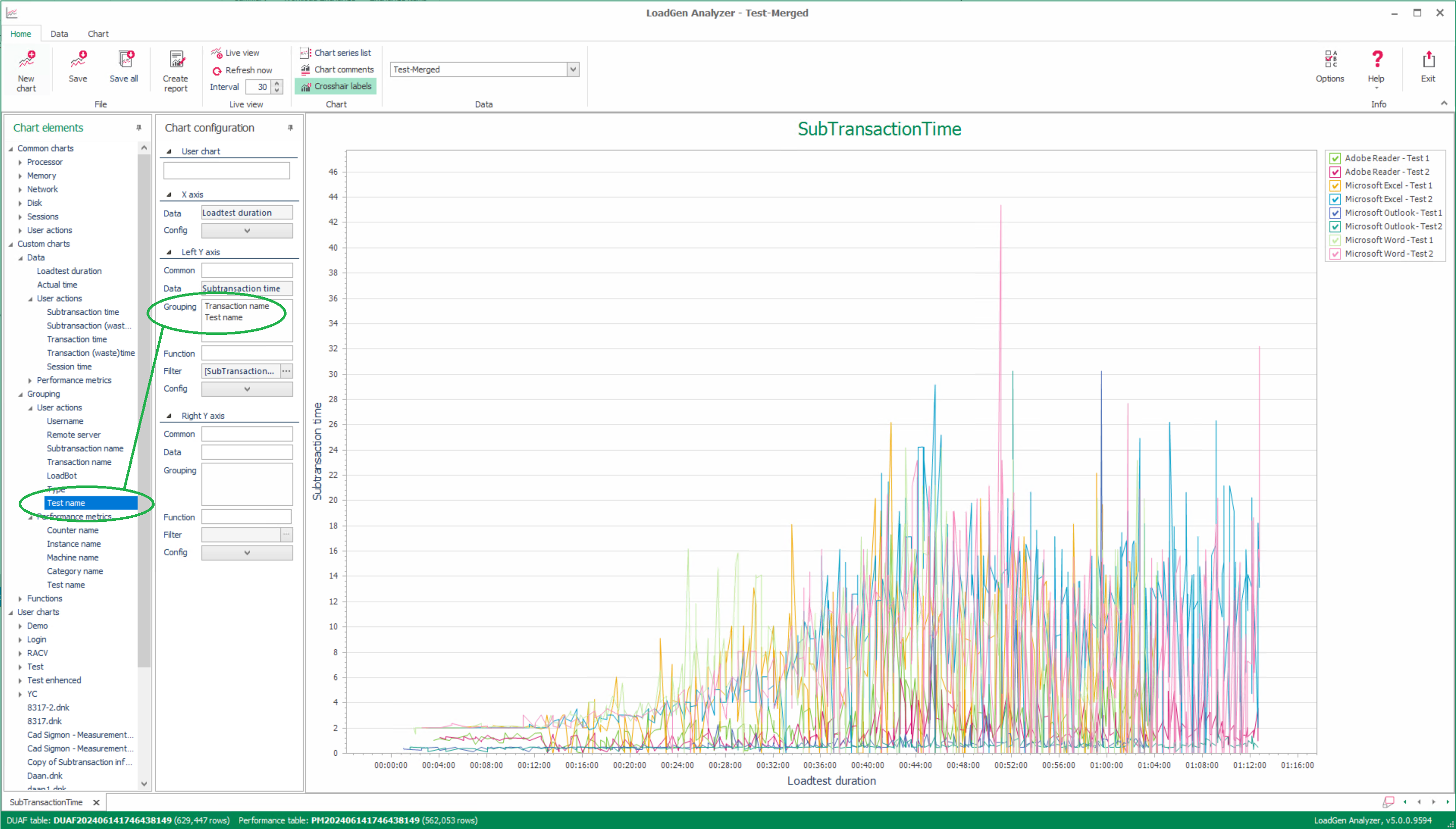This screenshot has height=829, width=1456.
Task: Open the X axis Config dropdown
Action: (x=247, y=230)
